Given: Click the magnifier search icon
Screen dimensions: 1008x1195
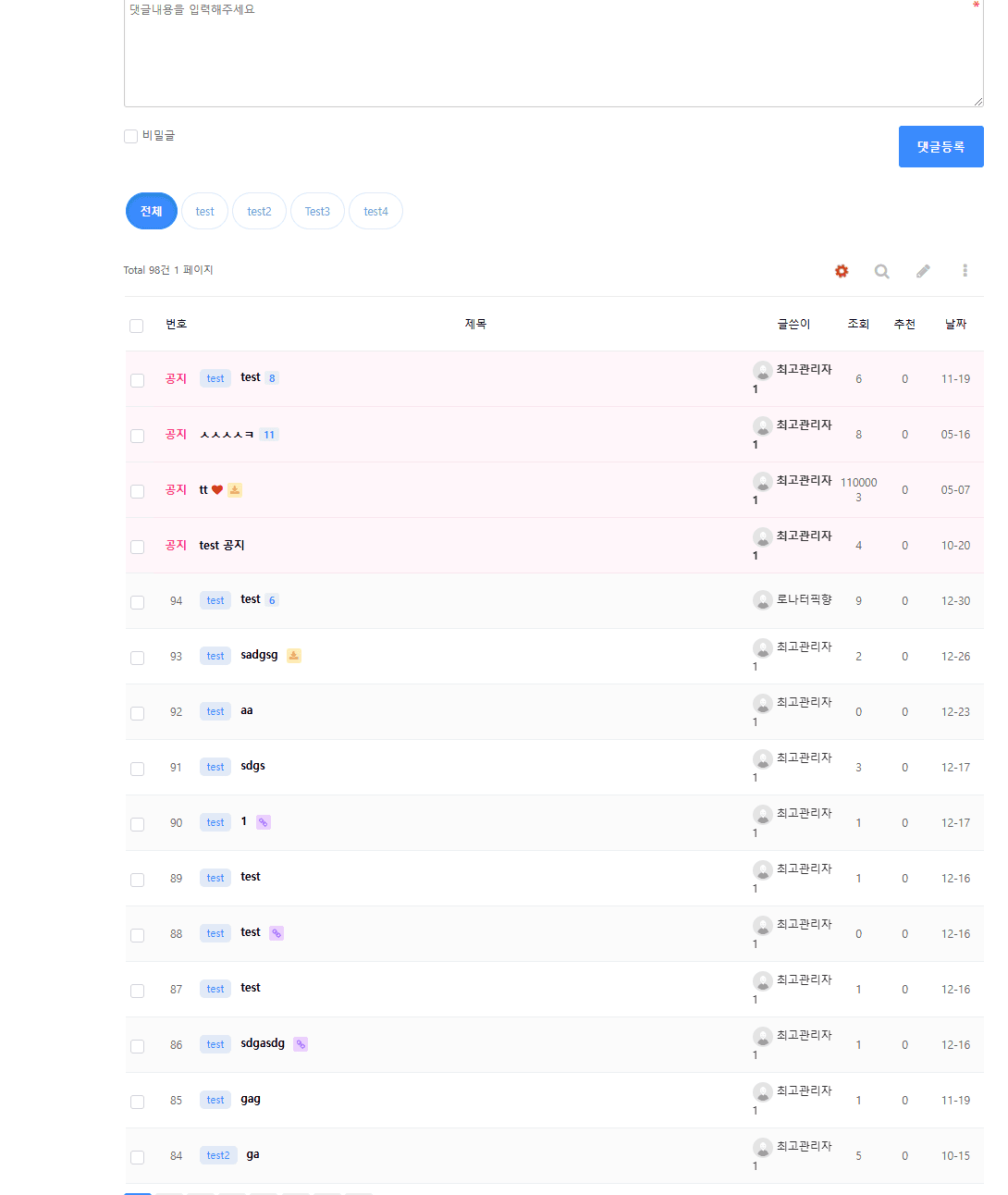Looking at the screenshot, I should [882, 271].
